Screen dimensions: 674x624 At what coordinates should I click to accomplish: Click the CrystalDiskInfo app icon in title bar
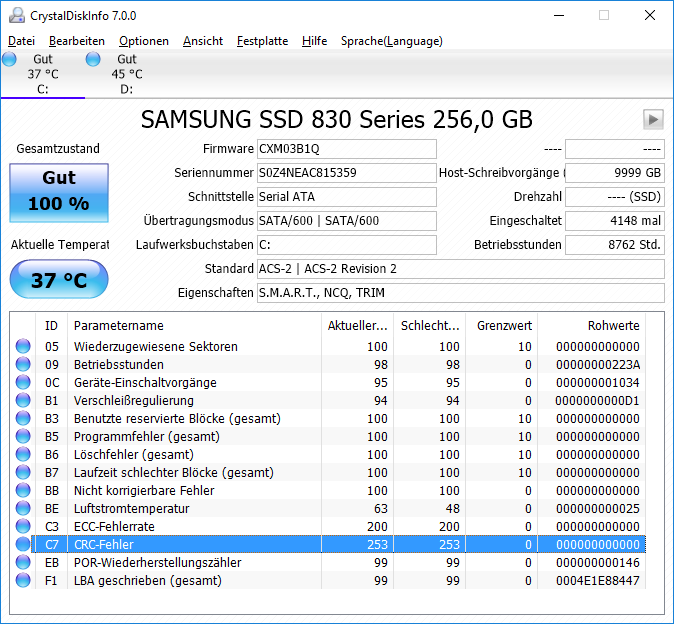[17, 15]
